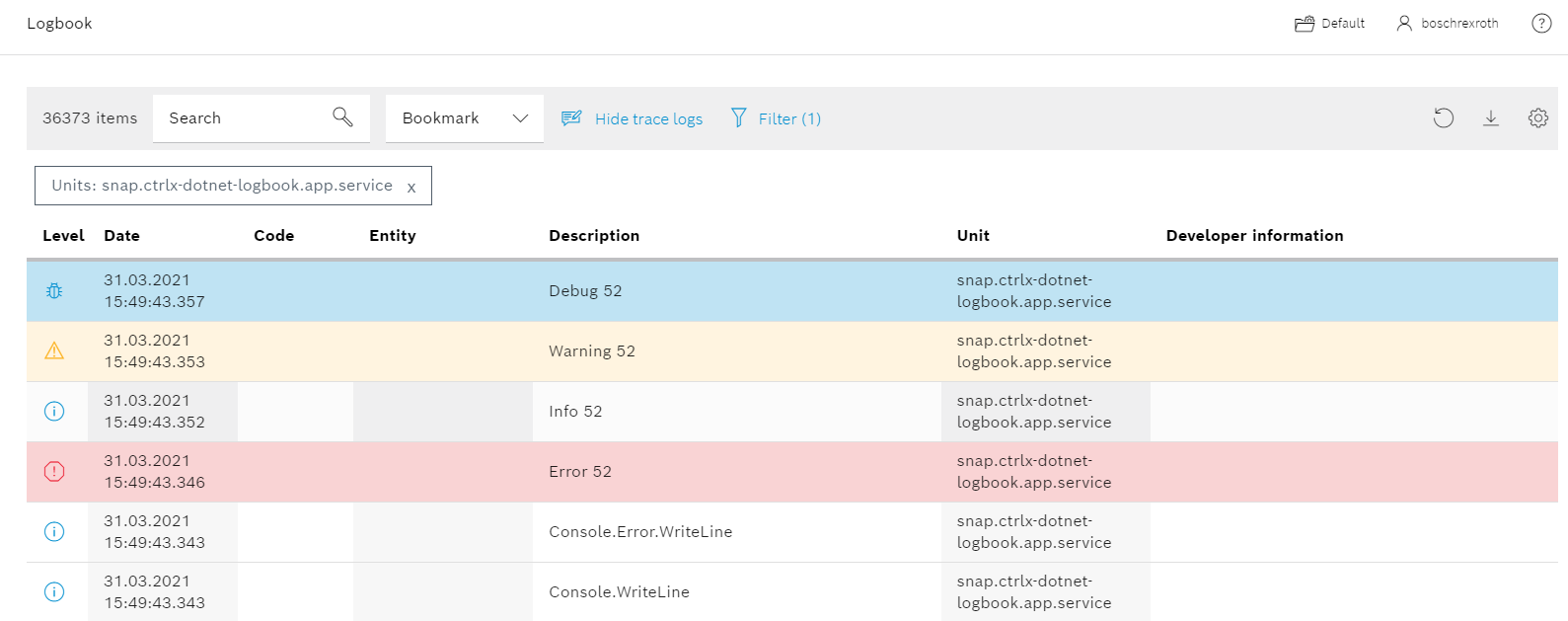Open the Default scope menu
1568x621 pixels.
point(1329,24)
